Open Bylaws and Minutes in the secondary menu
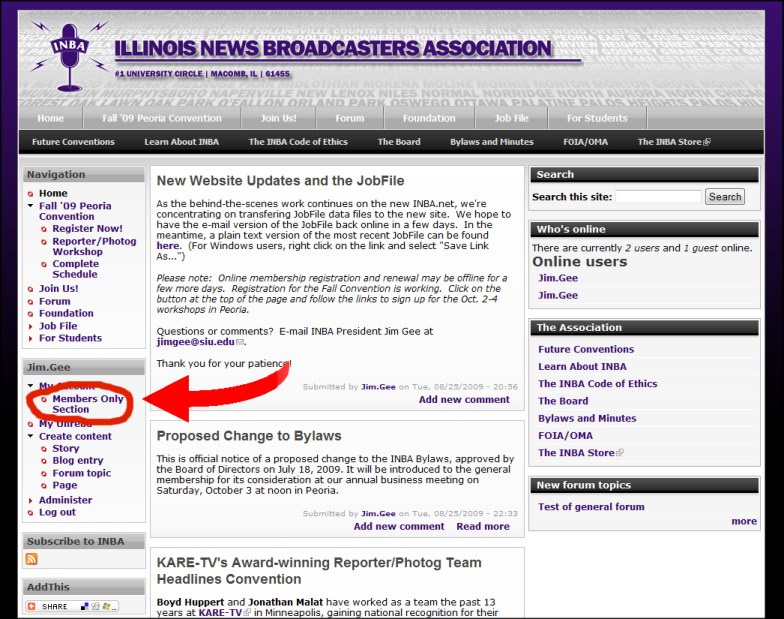The image size is (784, 619). pyautogui.click(x=491, y=142)
